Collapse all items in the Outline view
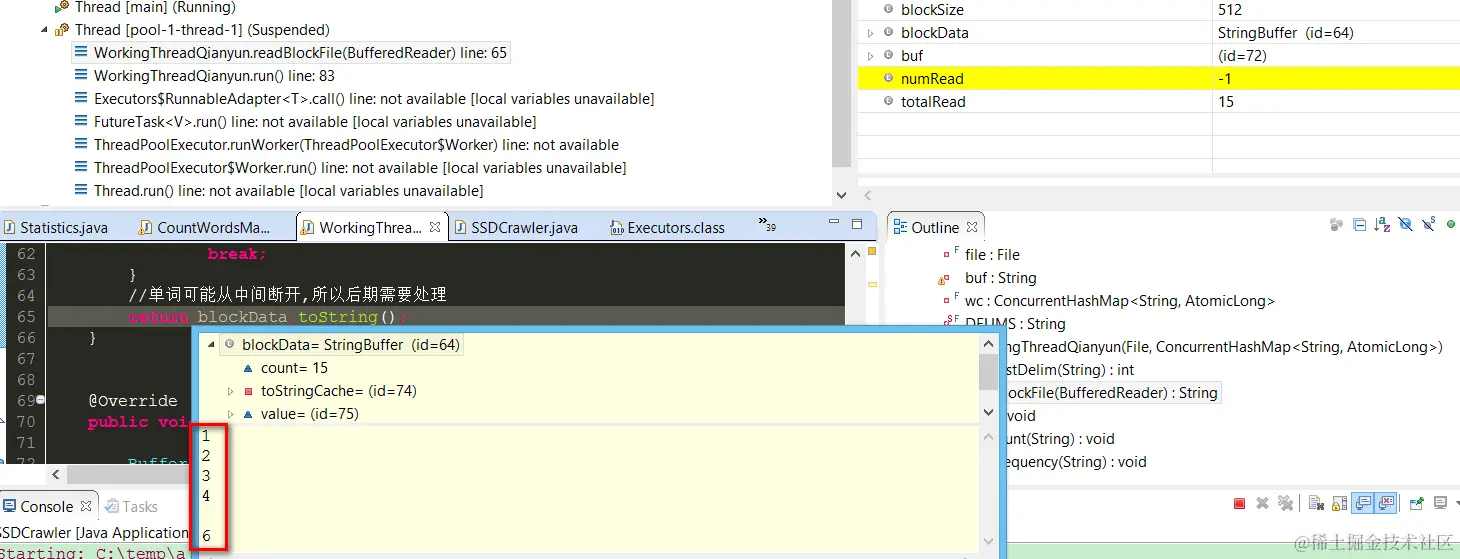The height and width of the screenshot is (559, 1460). click(1359, 225)
